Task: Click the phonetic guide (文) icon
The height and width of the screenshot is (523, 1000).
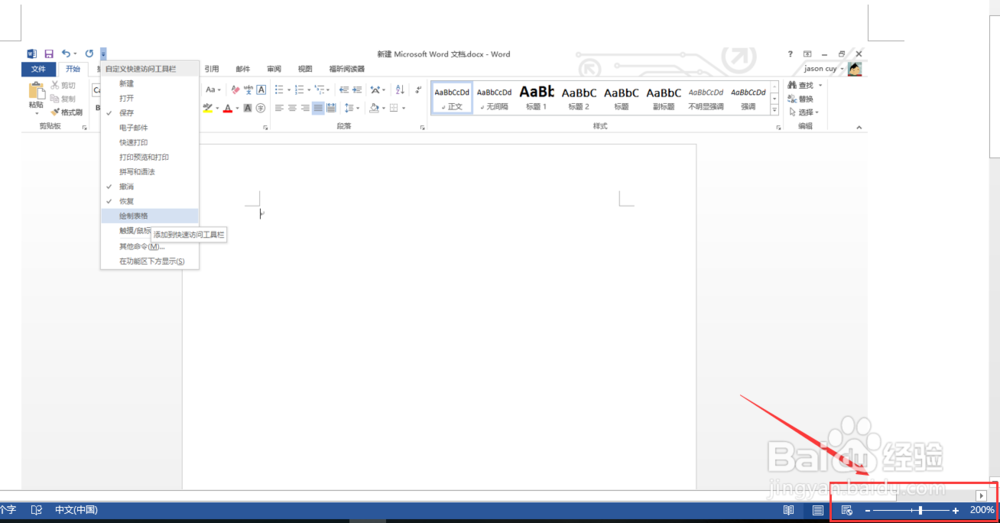Action: 248,90
